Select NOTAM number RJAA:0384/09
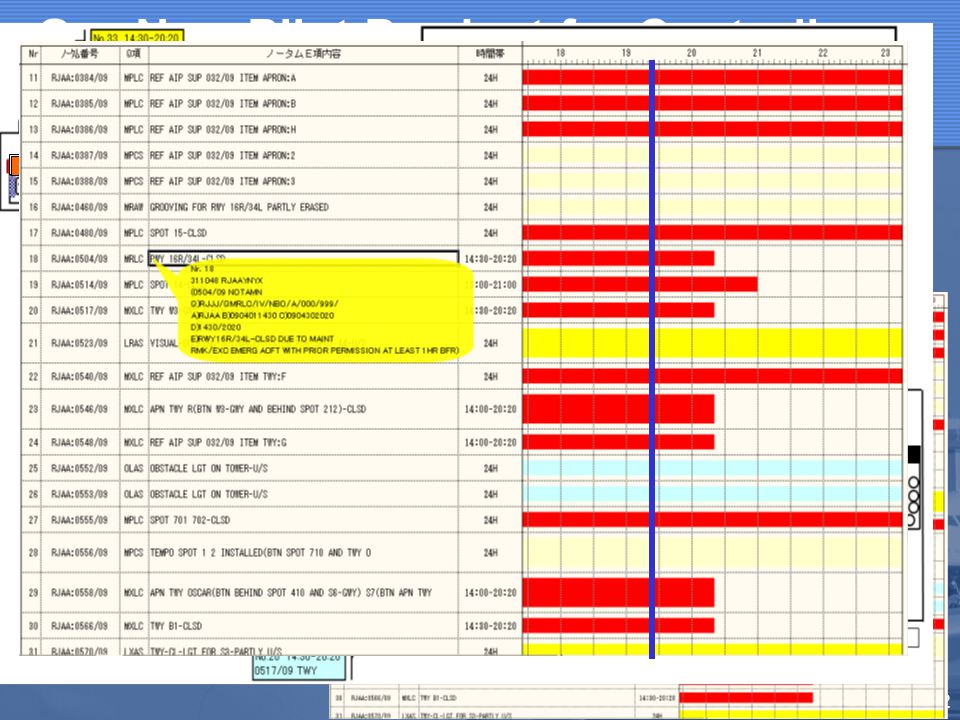The height and width of the screenshot is (720, 960). (80, 78)
